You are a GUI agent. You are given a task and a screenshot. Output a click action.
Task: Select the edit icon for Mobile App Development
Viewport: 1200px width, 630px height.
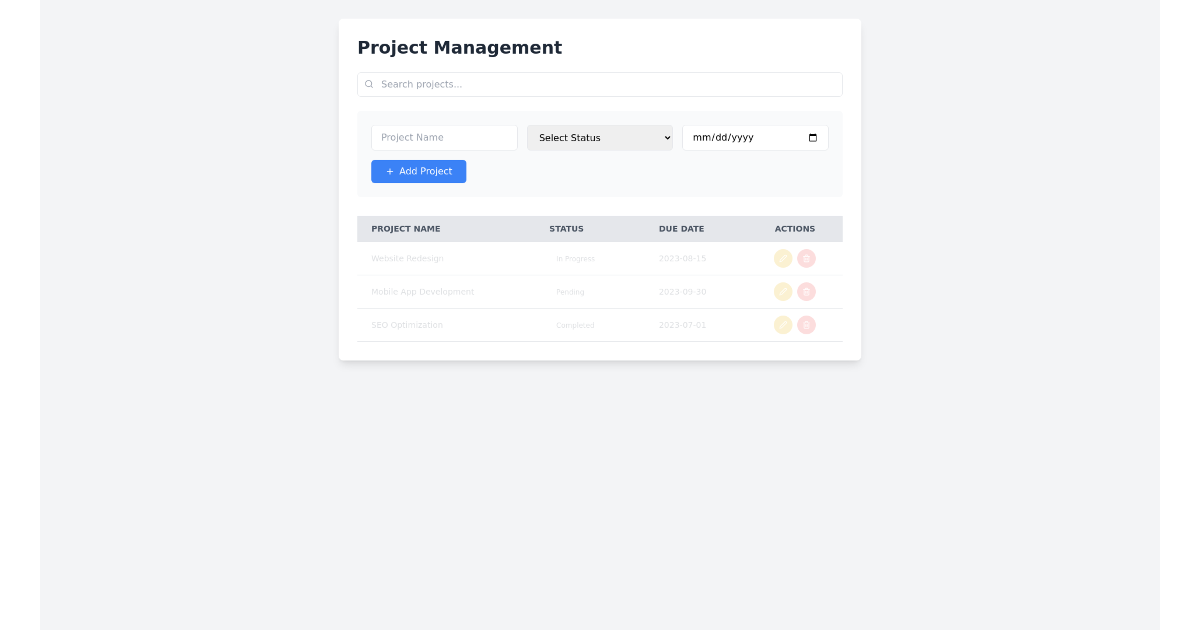(x=783, y=291)
